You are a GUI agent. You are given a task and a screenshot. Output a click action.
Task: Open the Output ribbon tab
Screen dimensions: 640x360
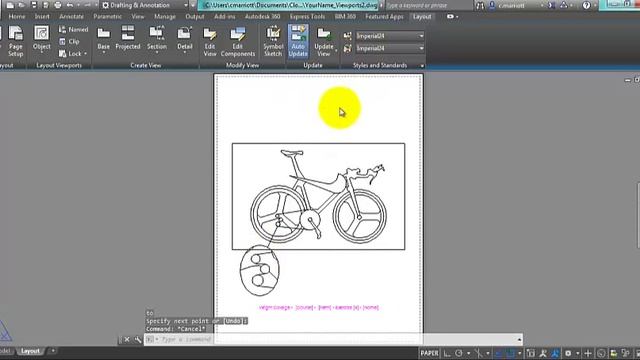point(195,17)
